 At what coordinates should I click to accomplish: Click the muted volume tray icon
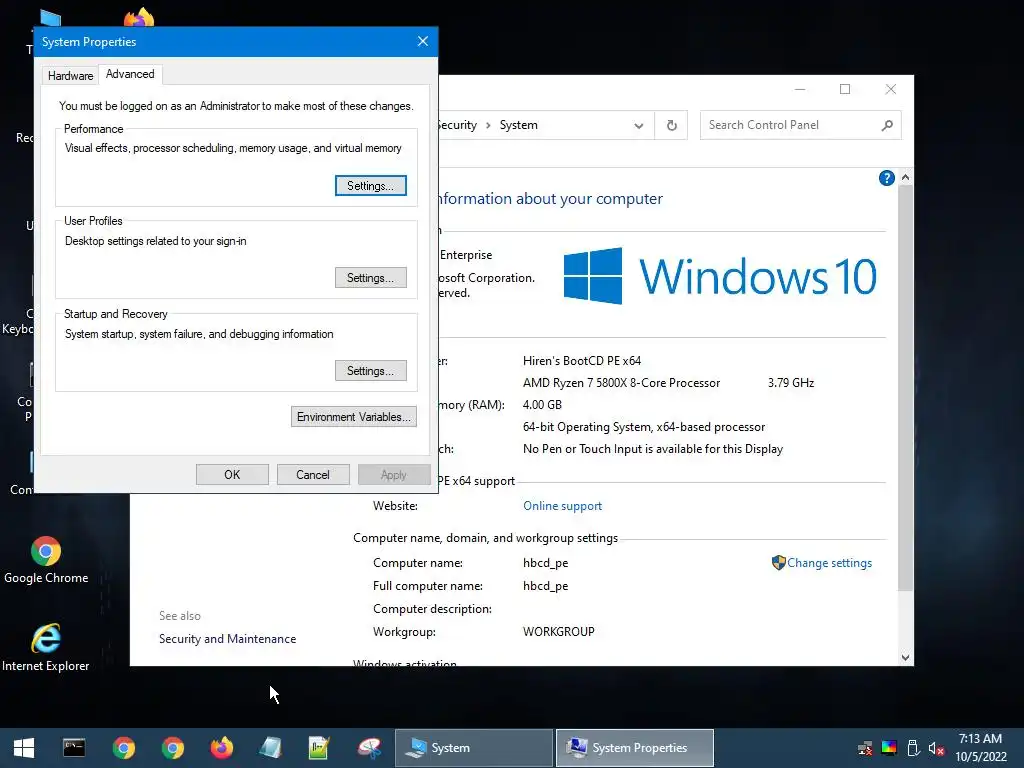(936, 748)
